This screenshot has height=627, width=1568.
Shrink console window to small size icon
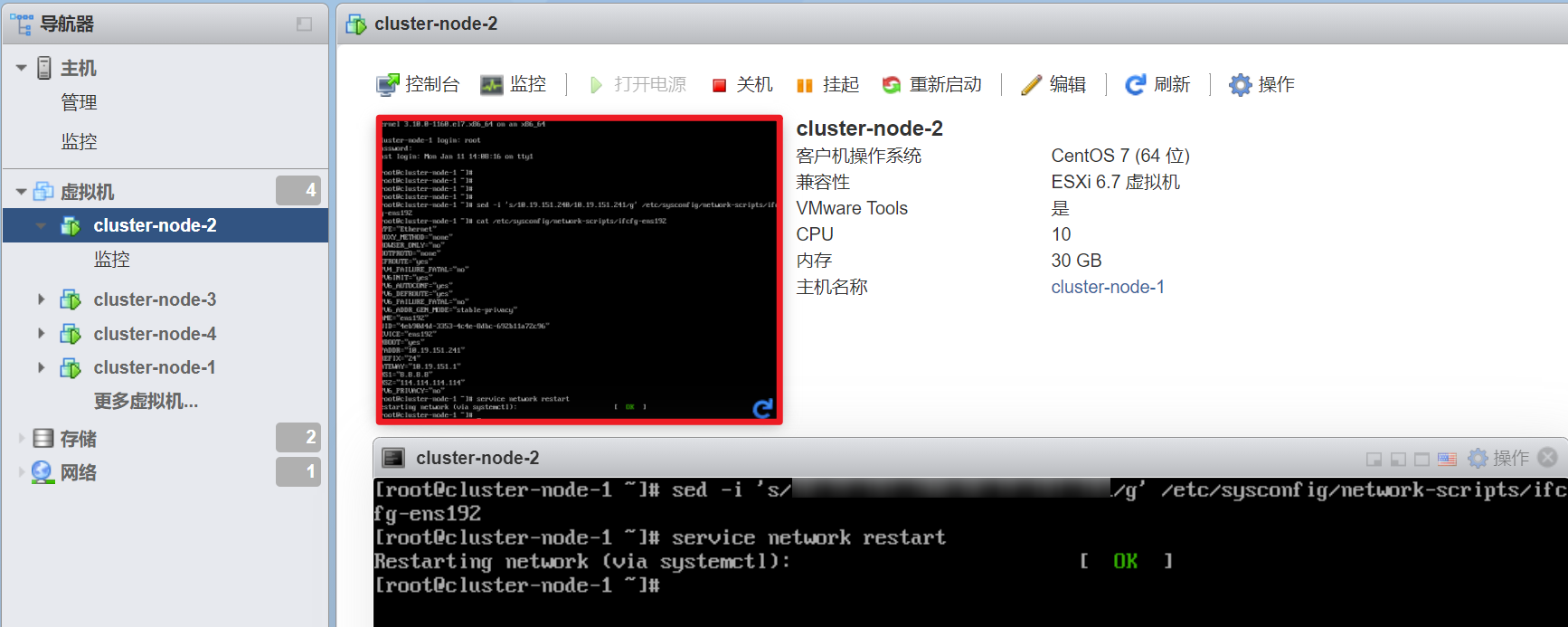click(x=1374, y=459)
